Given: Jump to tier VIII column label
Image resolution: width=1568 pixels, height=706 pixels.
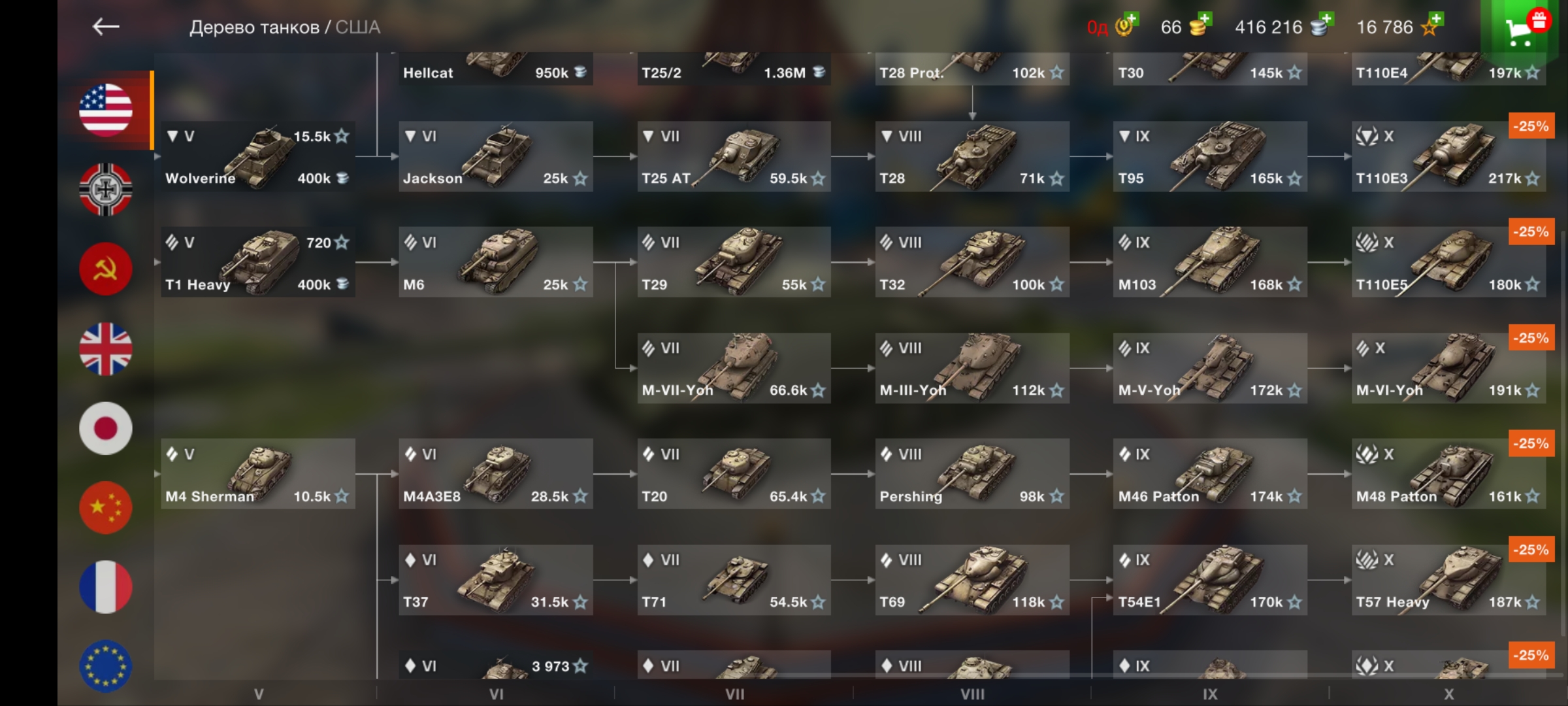Looking at the screenshot, I should click(x=972, y=694).
